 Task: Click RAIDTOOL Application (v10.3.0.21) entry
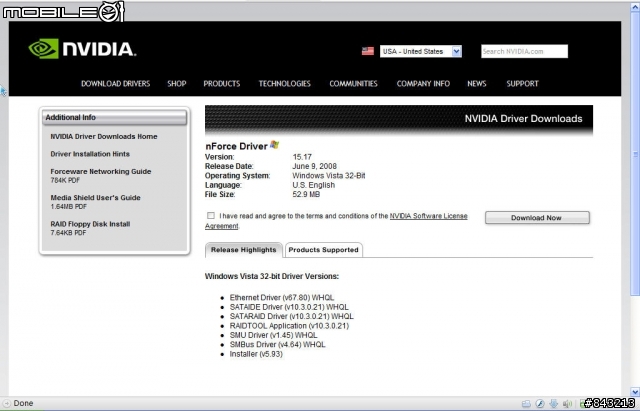pos(289,326)
